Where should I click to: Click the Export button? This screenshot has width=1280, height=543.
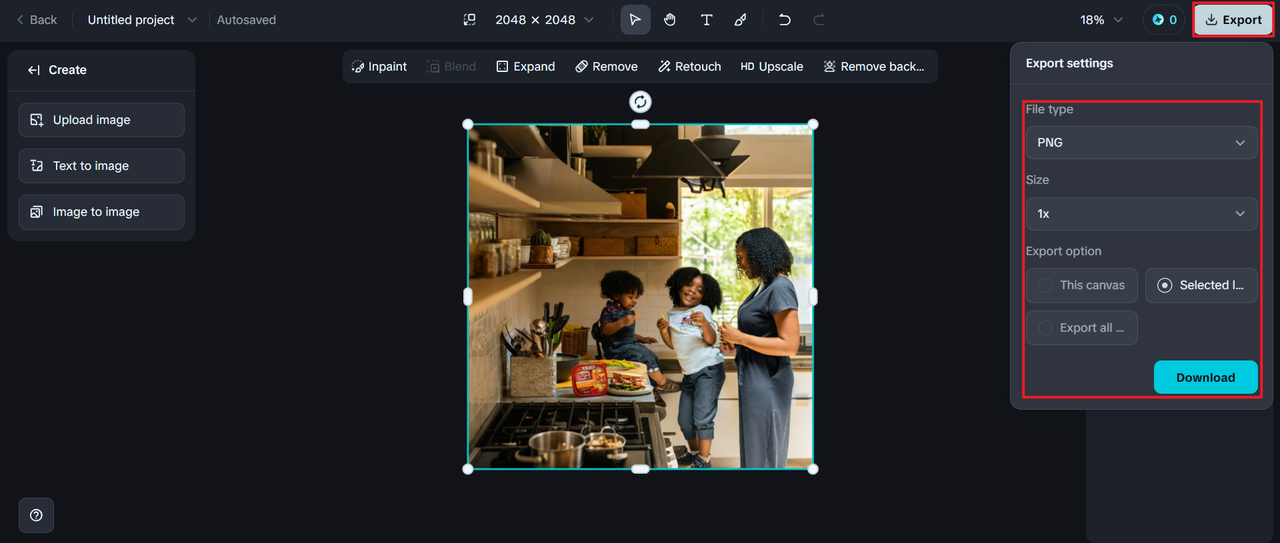[x=1233, y=20]
